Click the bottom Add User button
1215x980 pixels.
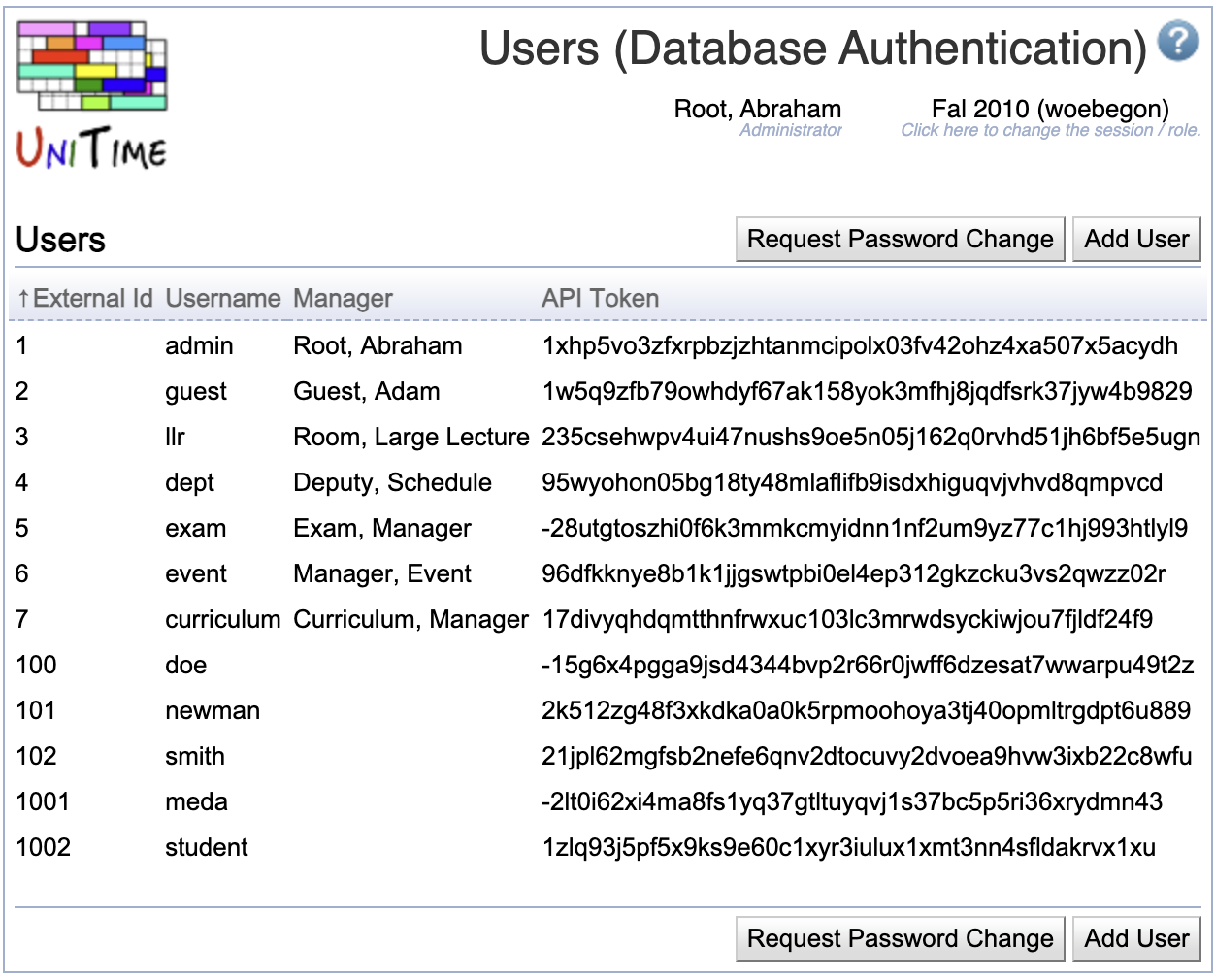tap(1136, 939)
